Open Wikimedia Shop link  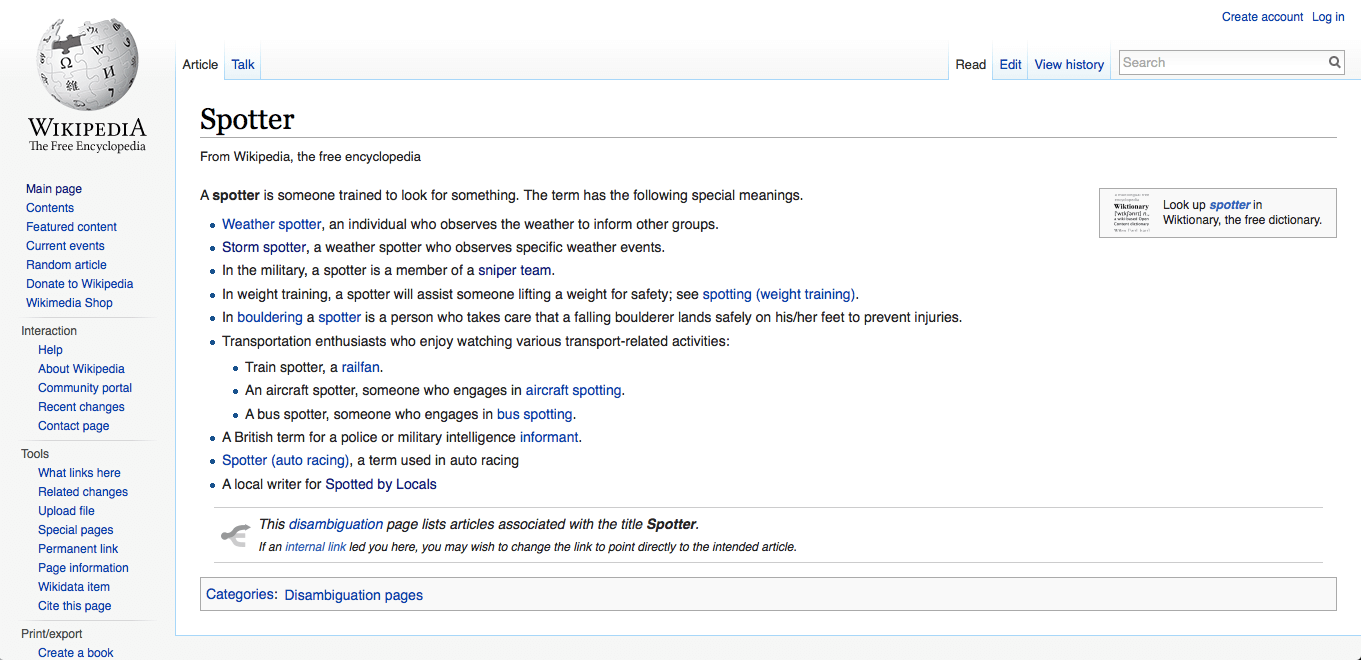coord(69,303)
